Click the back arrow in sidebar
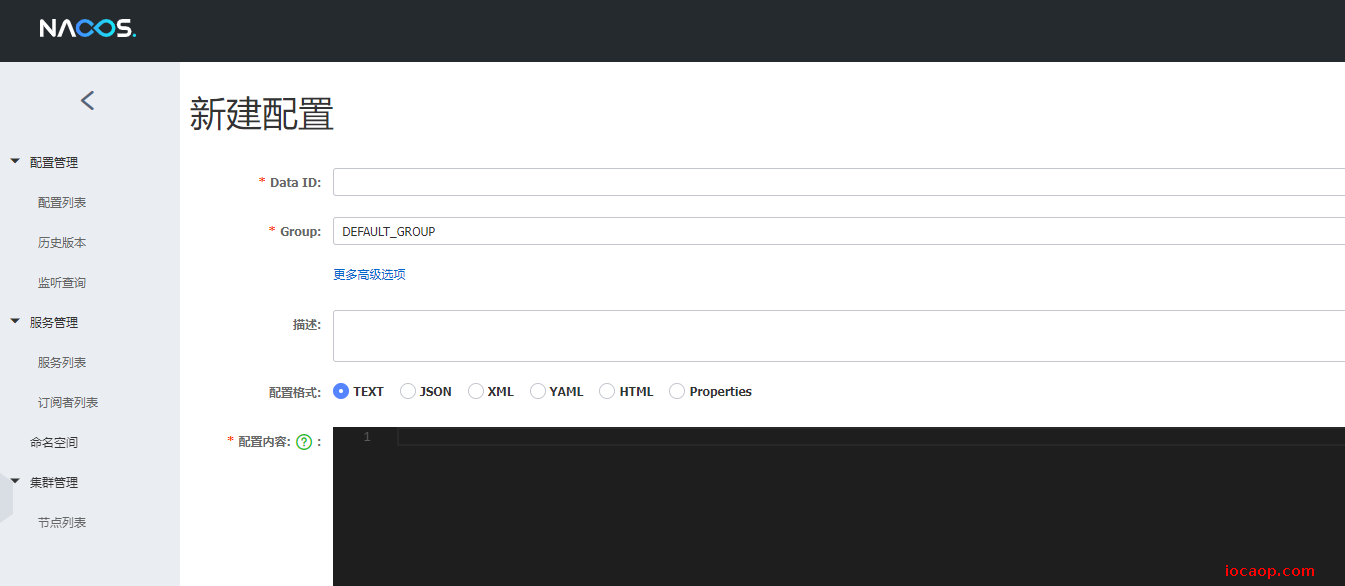Image resolution: width=1345 pixels, height=586 pixels. point(88,100)
